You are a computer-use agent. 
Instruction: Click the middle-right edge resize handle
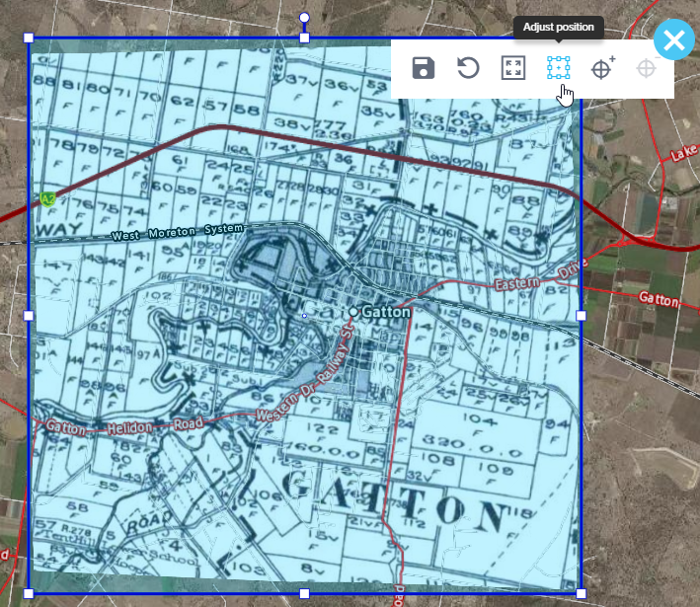[x=582, y=315]
